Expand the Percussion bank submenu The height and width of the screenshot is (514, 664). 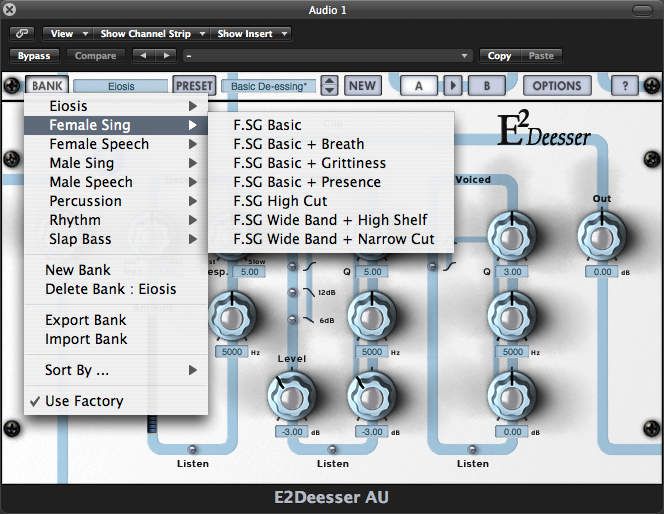(x=116, y=201)
